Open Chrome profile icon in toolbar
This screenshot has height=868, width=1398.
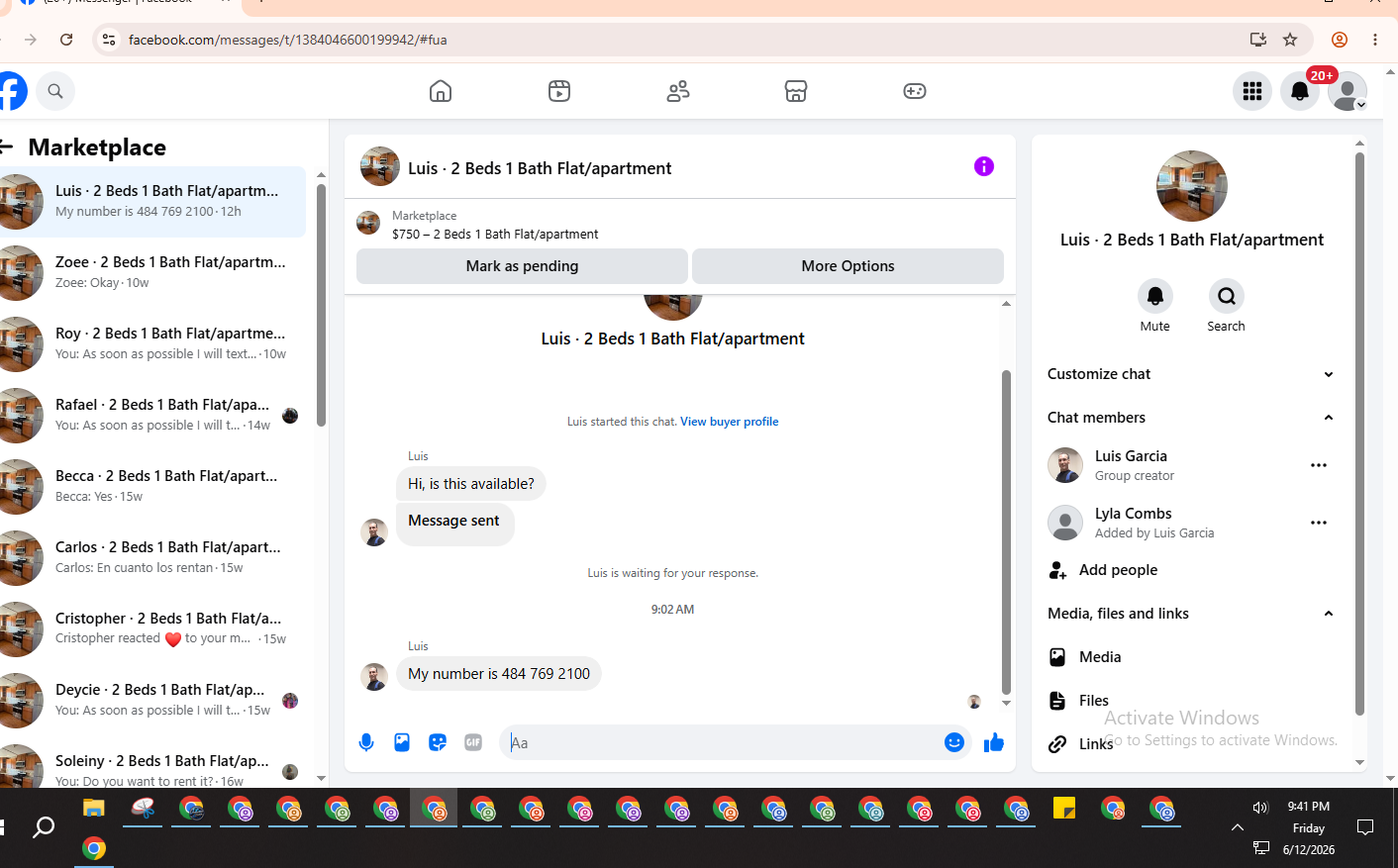(x=1340, y=40)
